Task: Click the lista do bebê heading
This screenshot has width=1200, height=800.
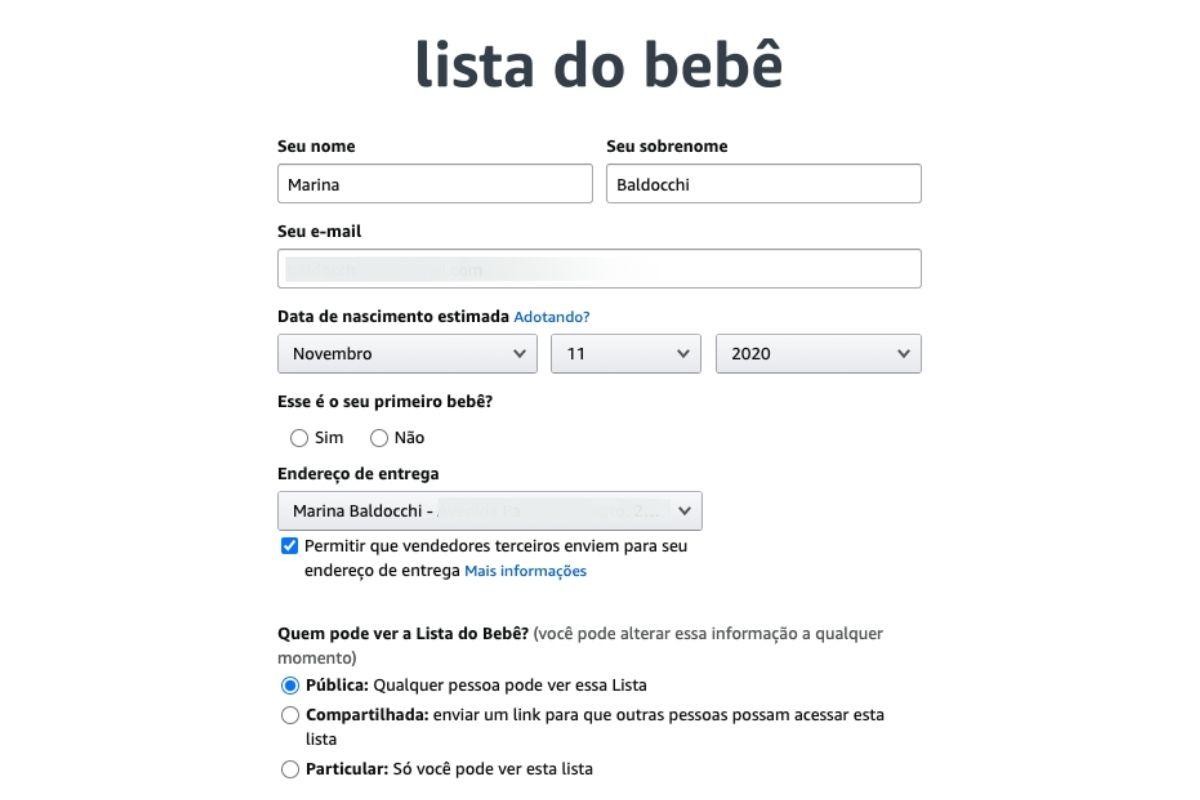Action: click(x=599, y=64)
